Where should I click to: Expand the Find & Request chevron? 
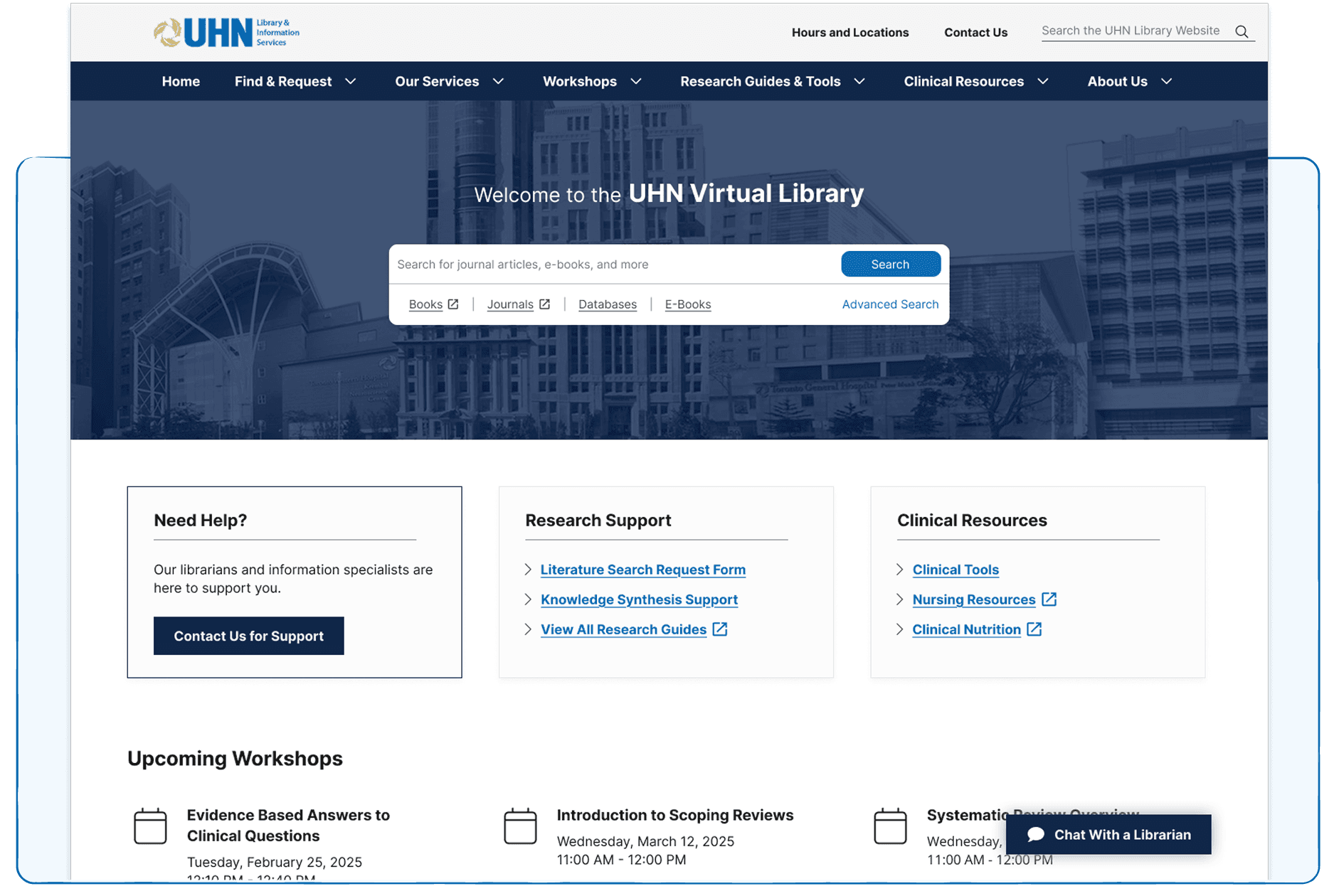click(x=351, y=81)
